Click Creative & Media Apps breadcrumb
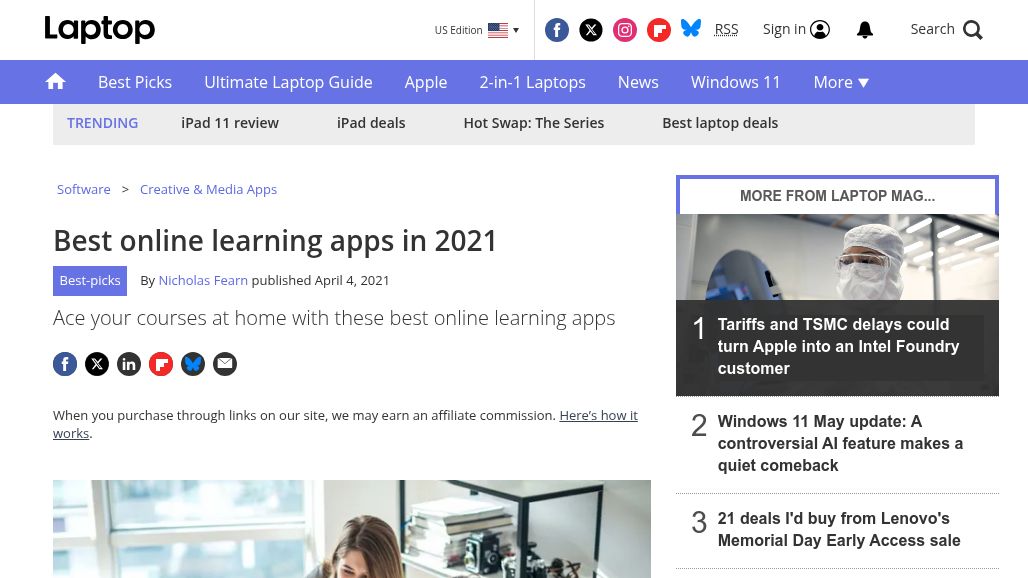This screenshot has height=578, width=1028. point(208,189)
